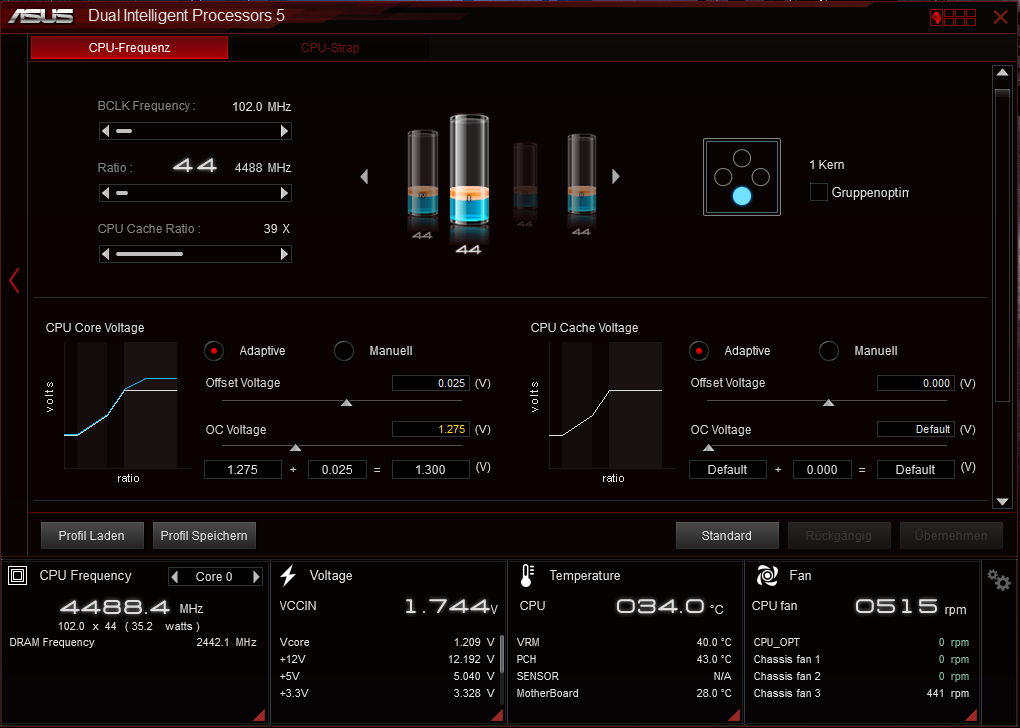
Task: Expand CPU Frequency panel via red corner
Action: 259,715
